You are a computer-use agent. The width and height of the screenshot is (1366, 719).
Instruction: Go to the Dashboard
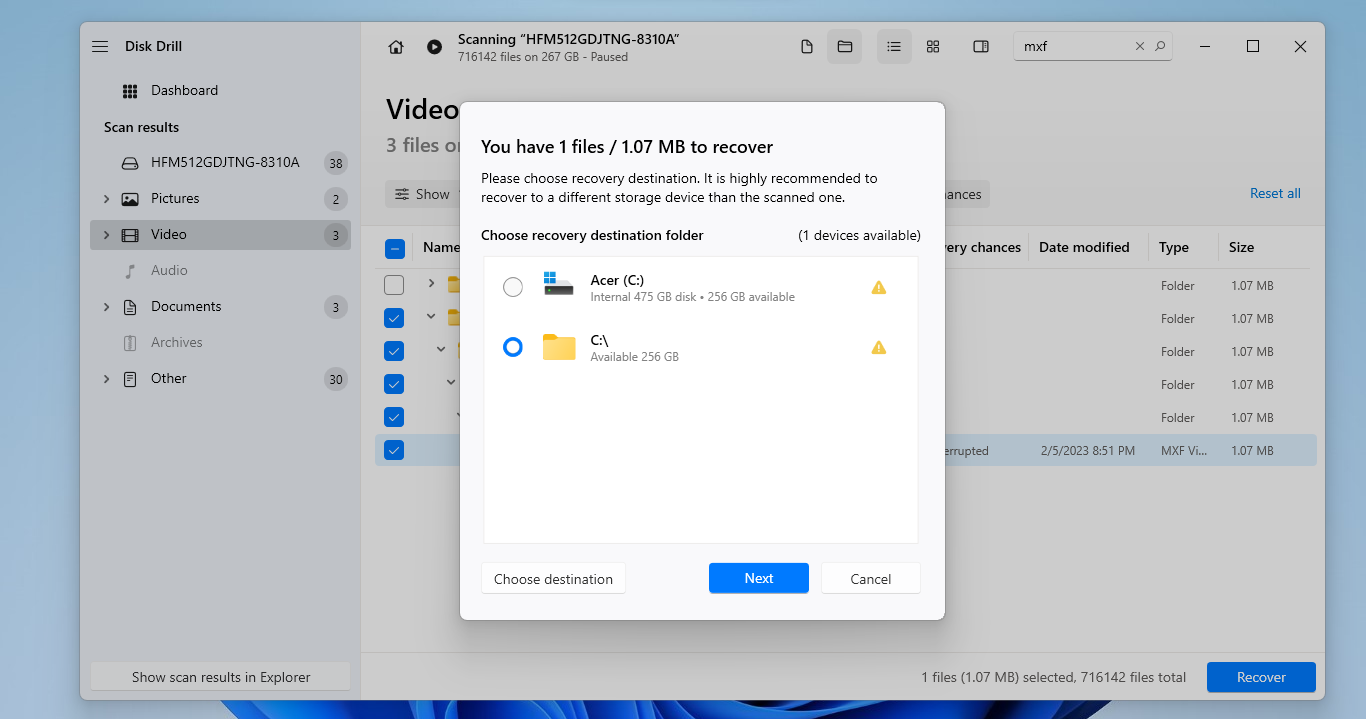tap(184, 90)
